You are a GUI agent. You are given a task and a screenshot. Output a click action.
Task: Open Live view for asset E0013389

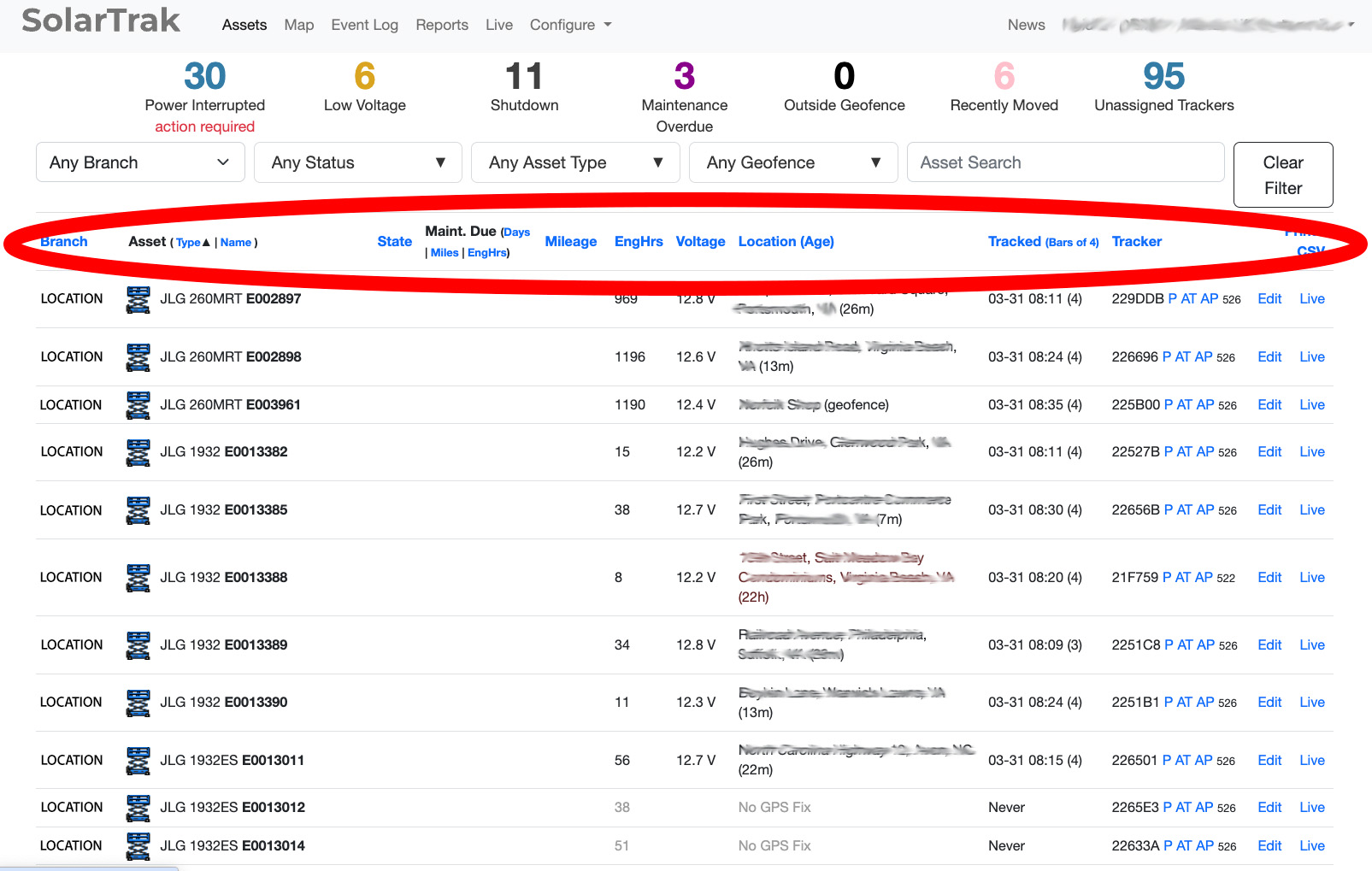1311,645
